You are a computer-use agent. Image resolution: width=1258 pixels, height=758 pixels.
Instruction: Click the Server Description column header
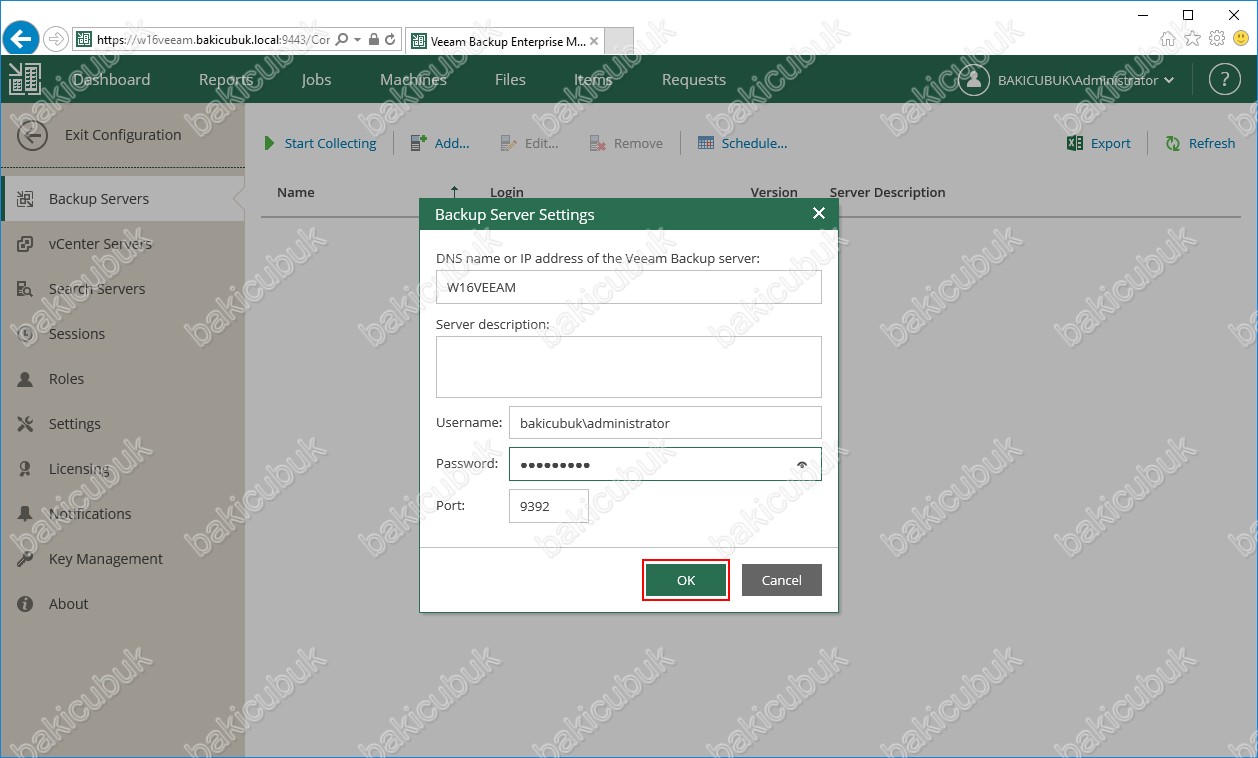[x=887, y=192]
